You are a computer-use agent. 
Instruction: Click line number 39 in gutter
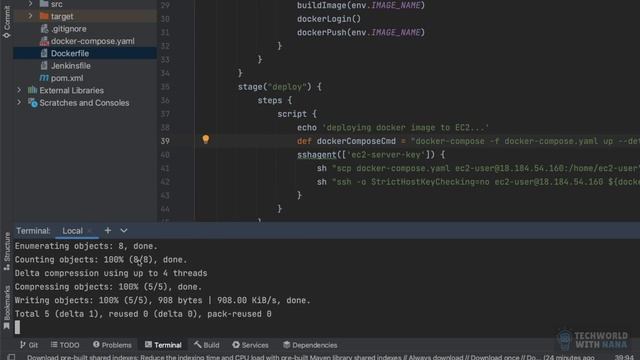point(165,141)
